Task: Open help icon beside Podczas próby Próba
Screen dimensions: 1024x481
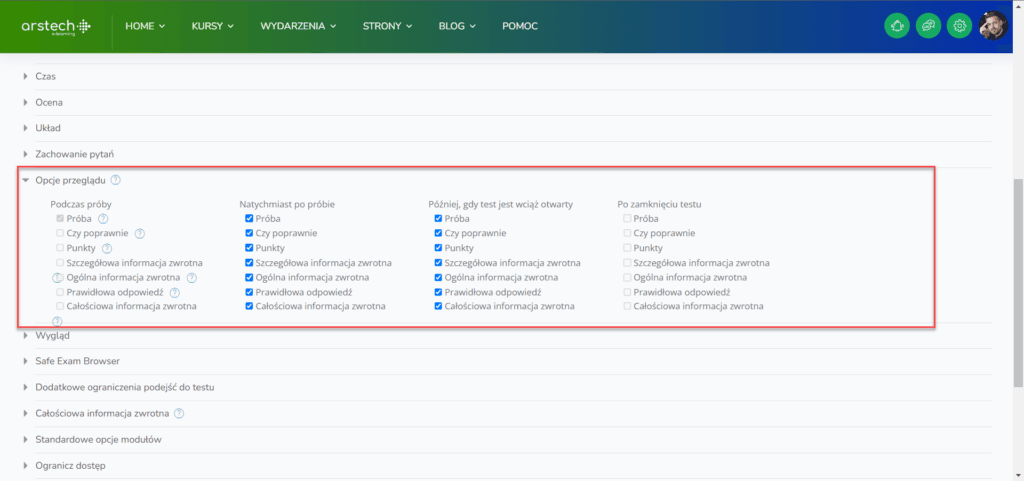Action: 103,219
